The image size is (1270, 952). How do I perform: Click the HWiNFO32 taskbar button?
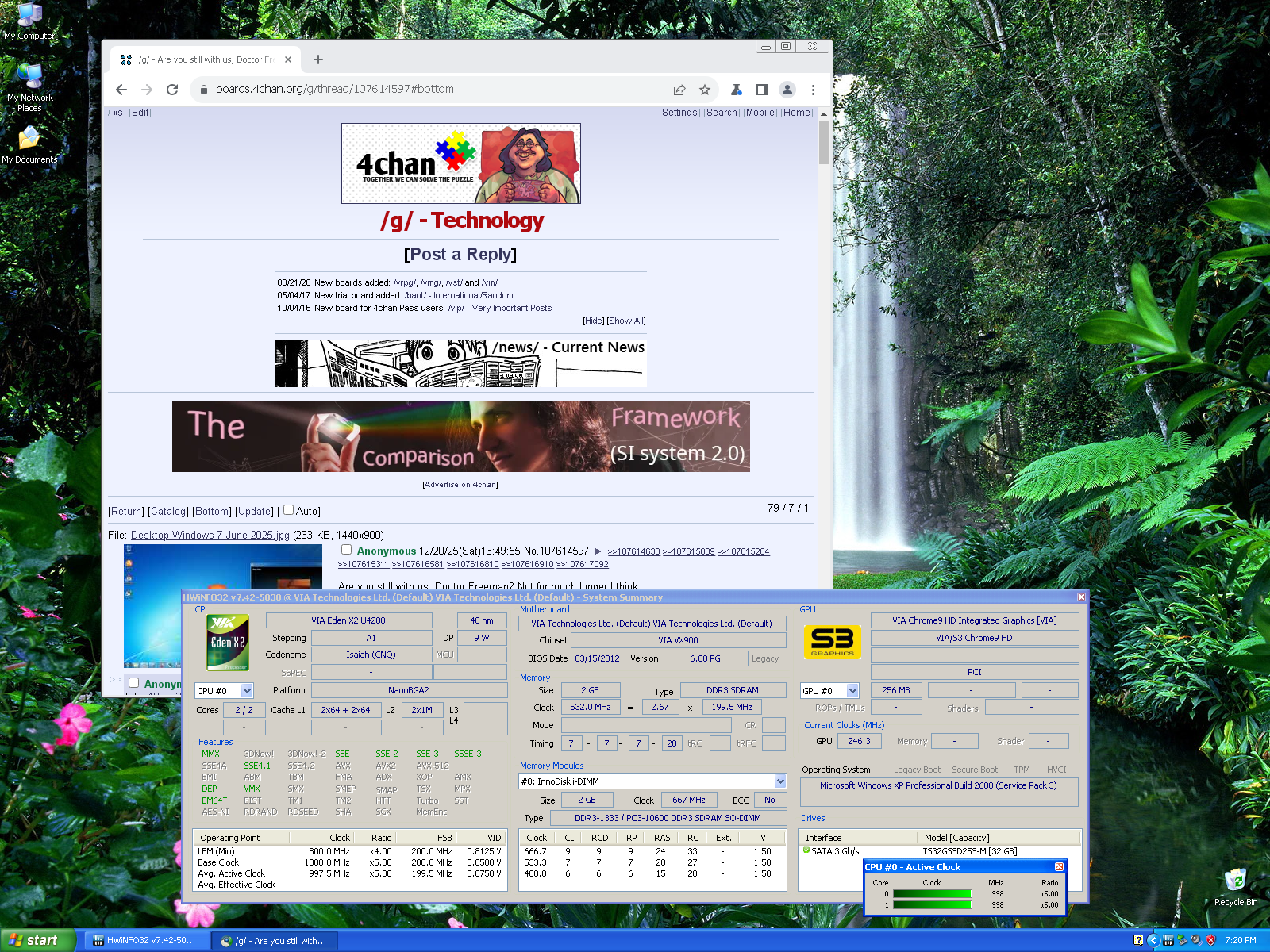pyautogui.click(x=148, y=941)
